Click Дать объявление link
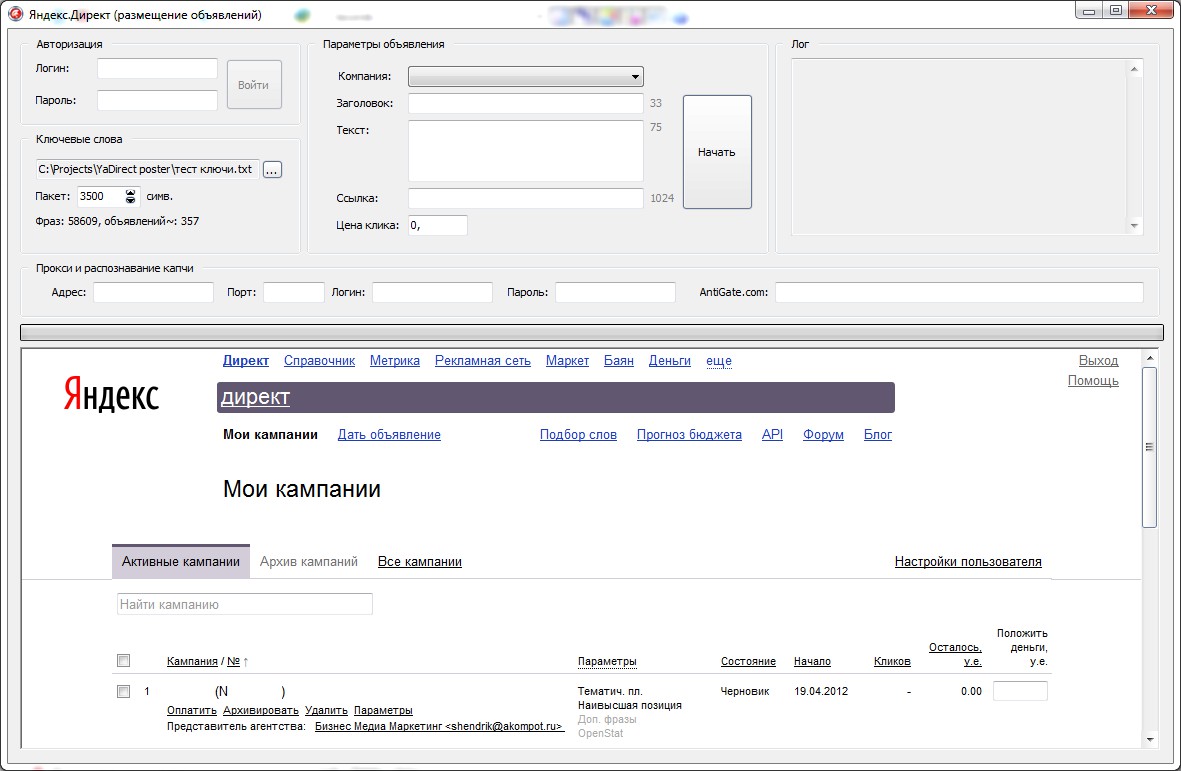The height and width of the screenshot is (771, 1181). click(x=389, y=434)
